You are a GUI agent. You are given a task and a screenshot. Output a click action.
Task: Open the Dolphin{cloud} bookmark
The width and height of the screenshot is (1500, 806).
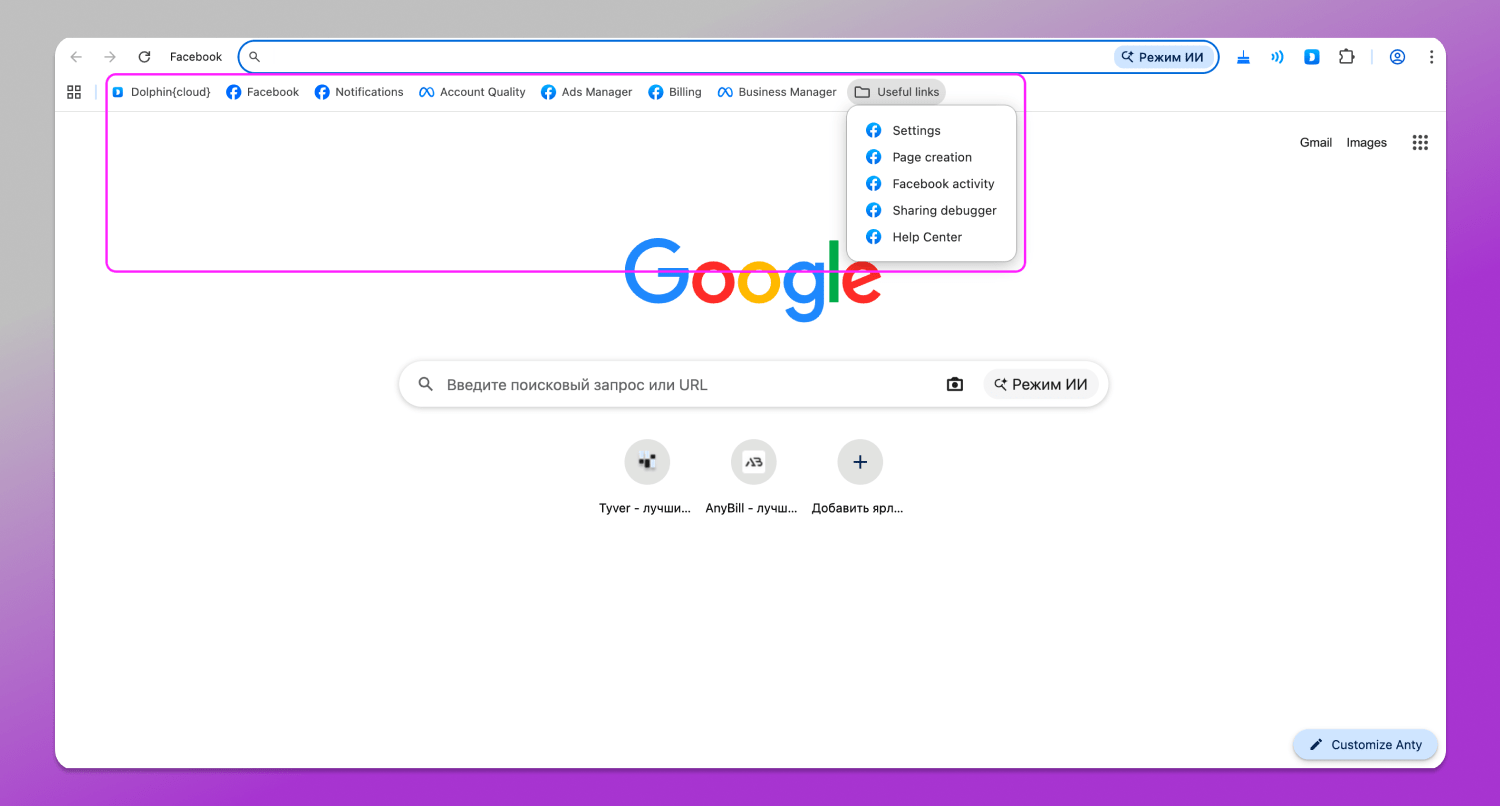pyautogui.click(x=161, y=92)
